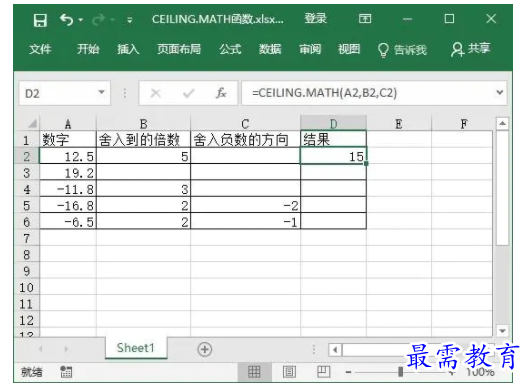Expand the Name Box dropdown arrow
The image size is (528, 388).
click(x=101, y=92)
